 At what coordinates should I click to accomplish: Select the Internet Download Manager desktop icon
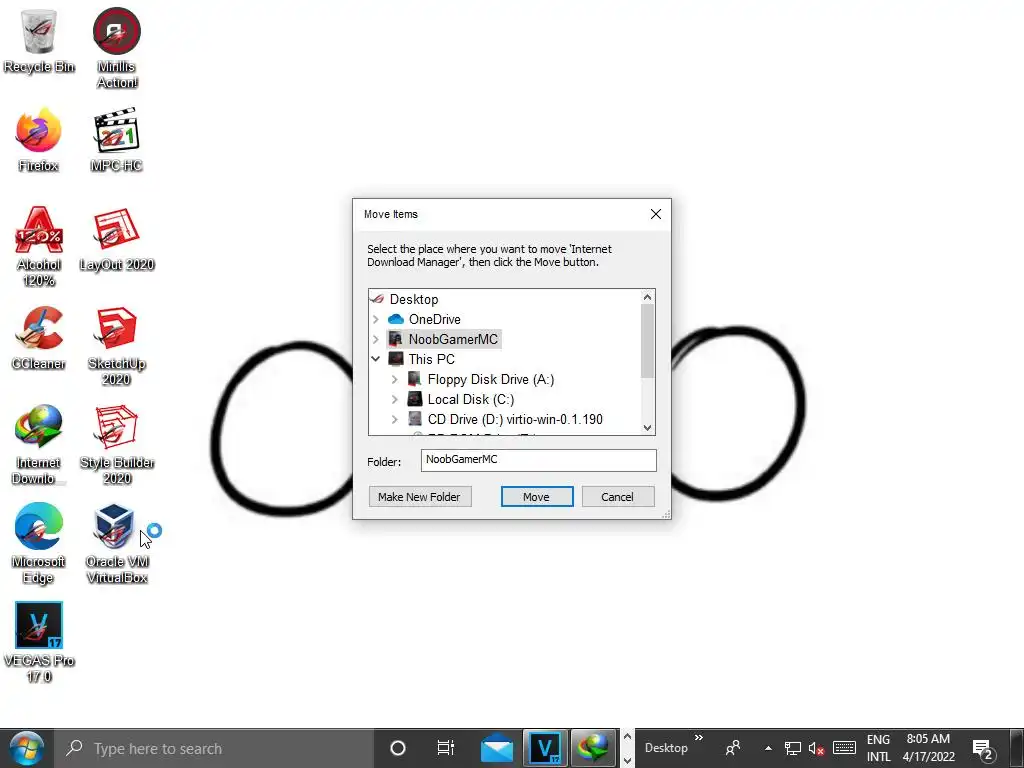(x=39, y=445)
